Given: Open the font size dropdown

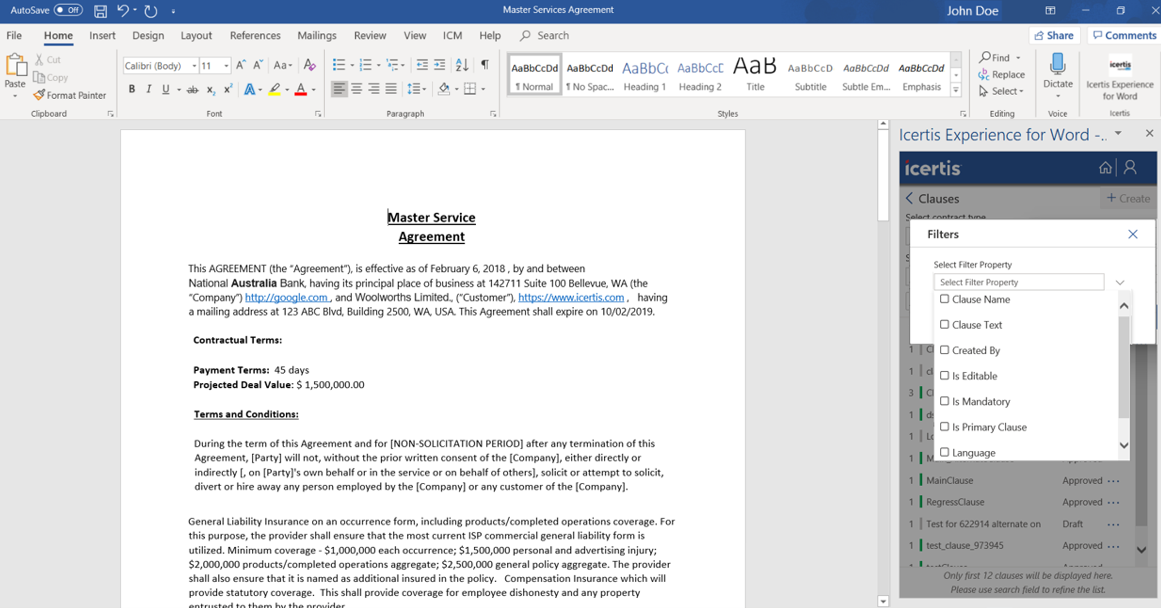Looking at the screenshot, I should pos(226,66).
